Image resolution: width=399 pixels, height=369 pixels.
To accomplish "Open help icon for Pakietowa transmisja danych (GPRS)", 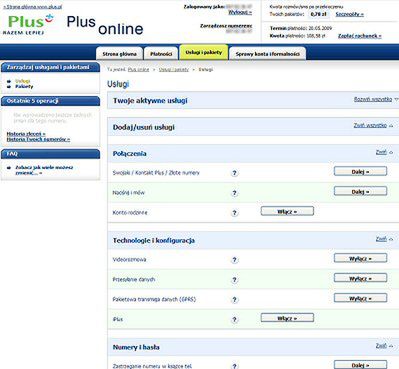I will point(235,300).
